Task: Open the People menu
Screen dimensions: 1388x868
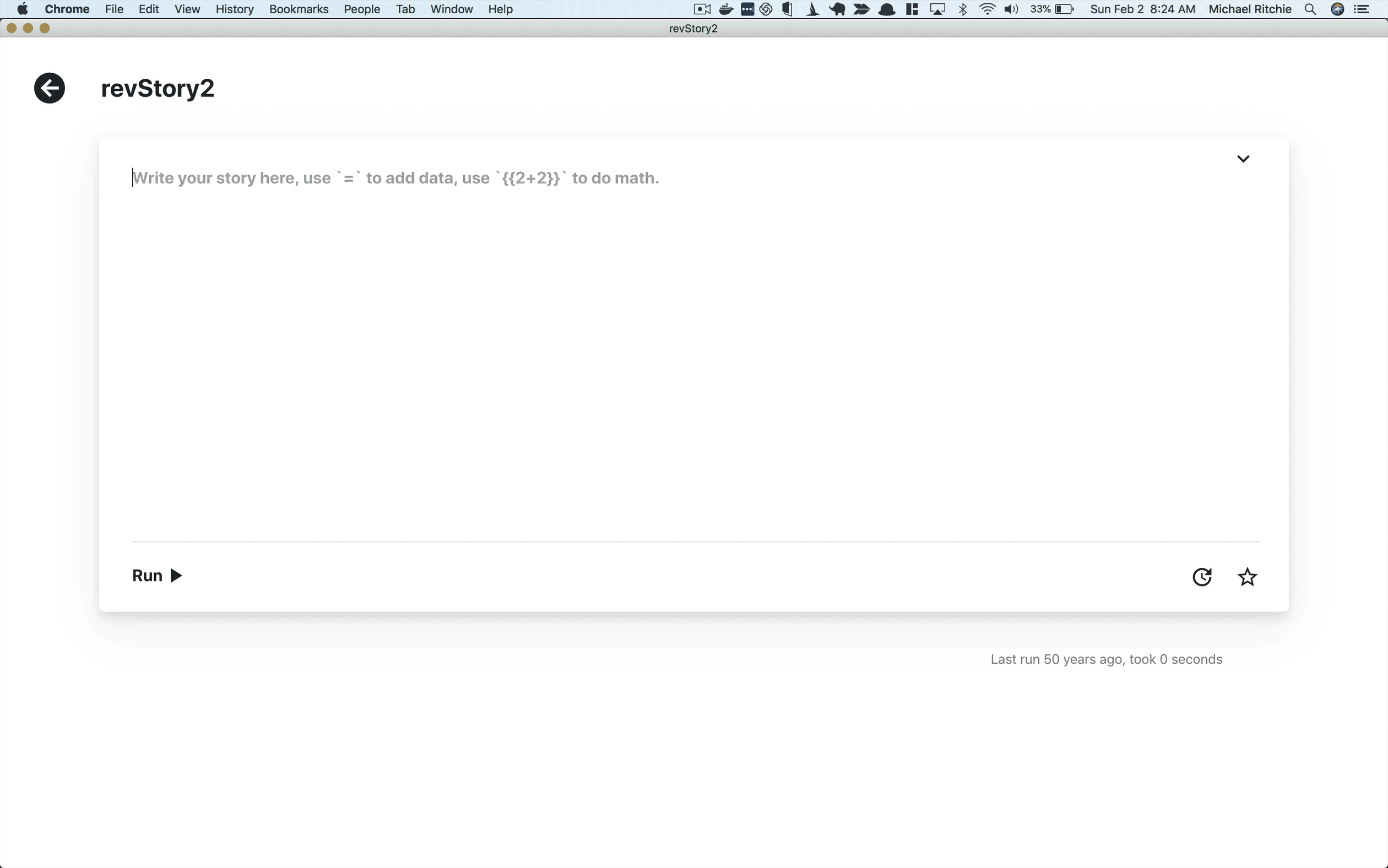Action: click(x=362, y=9)
